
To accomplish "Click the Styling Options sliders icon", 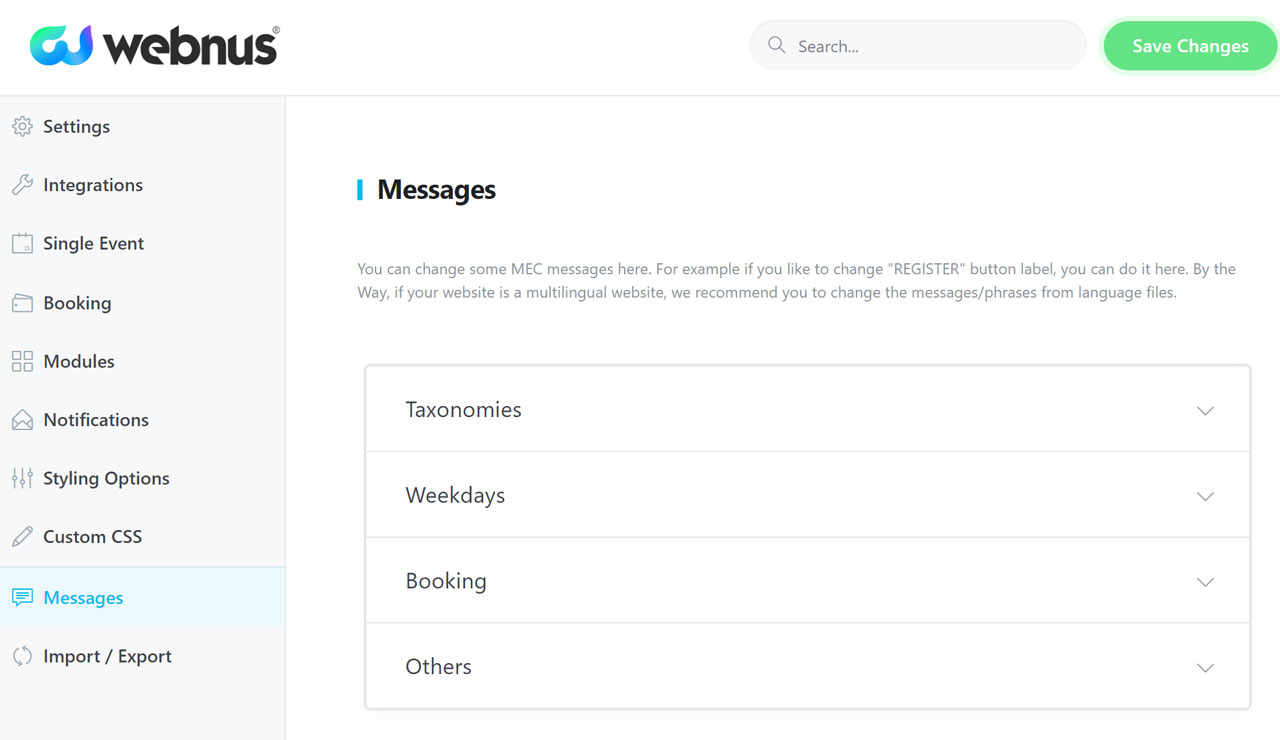I will click(x=22, y=478).
